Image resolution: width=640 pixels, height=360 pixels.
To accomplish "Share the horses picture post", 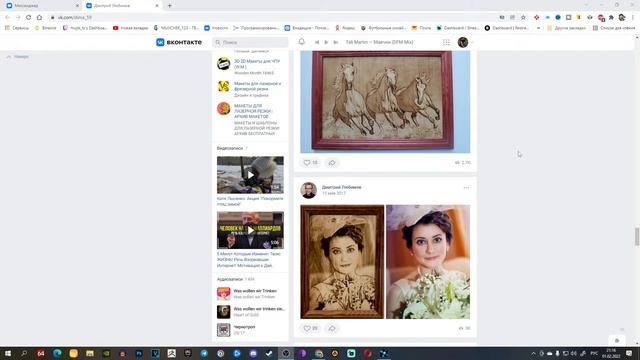I will point(332,162).
